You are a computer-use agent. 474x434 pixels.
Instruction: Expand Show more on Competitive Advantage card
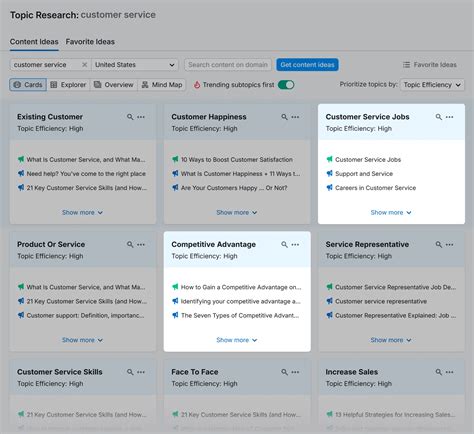[237, 340]
